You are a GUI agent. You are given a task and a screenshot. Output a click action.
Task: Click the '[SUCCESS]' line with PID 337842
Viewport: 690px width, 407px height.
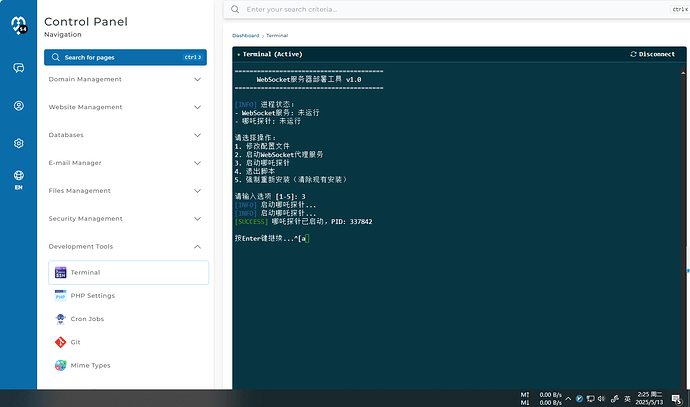(304, 222)
